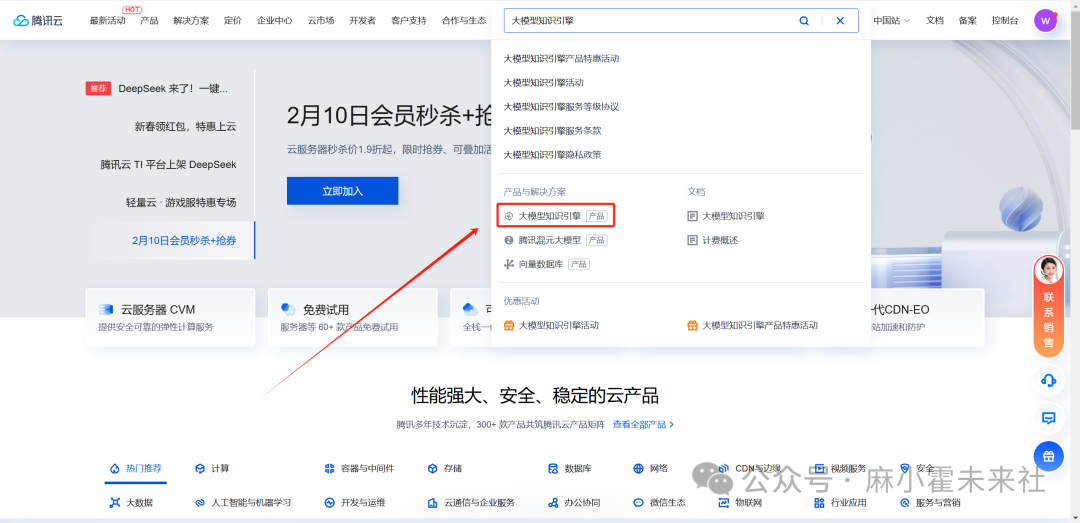Open the 最新活动 menu

point(107,21)
